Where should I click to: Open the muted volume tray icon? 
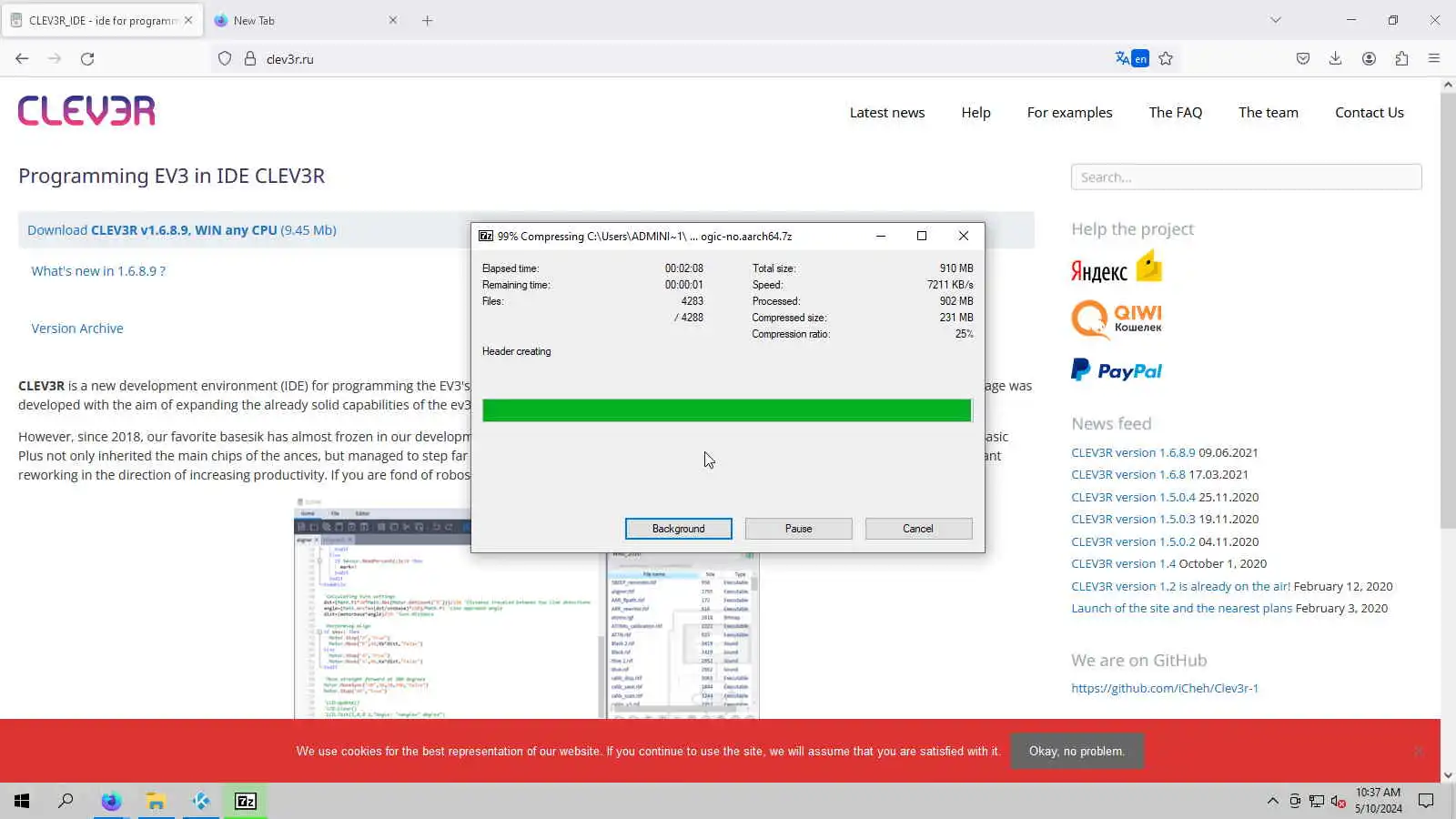(x=1338, y=801)
